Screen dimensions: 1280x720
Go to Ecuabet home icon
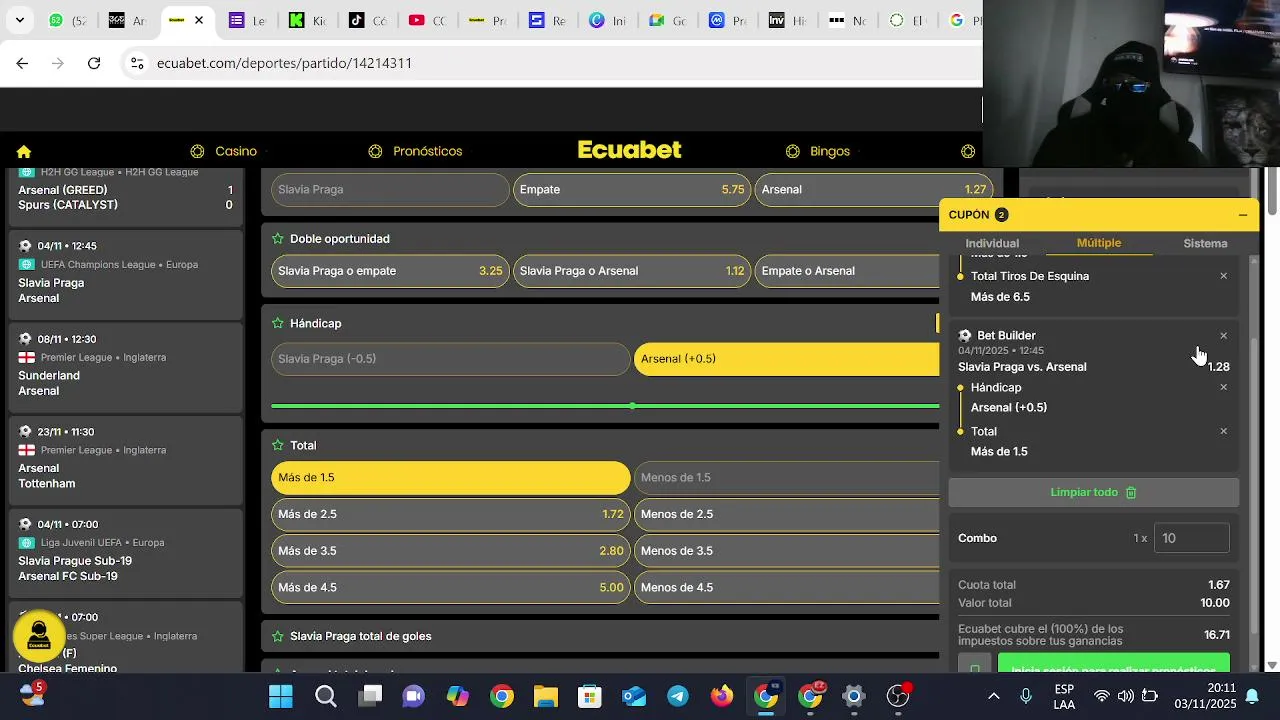[24, 152]
